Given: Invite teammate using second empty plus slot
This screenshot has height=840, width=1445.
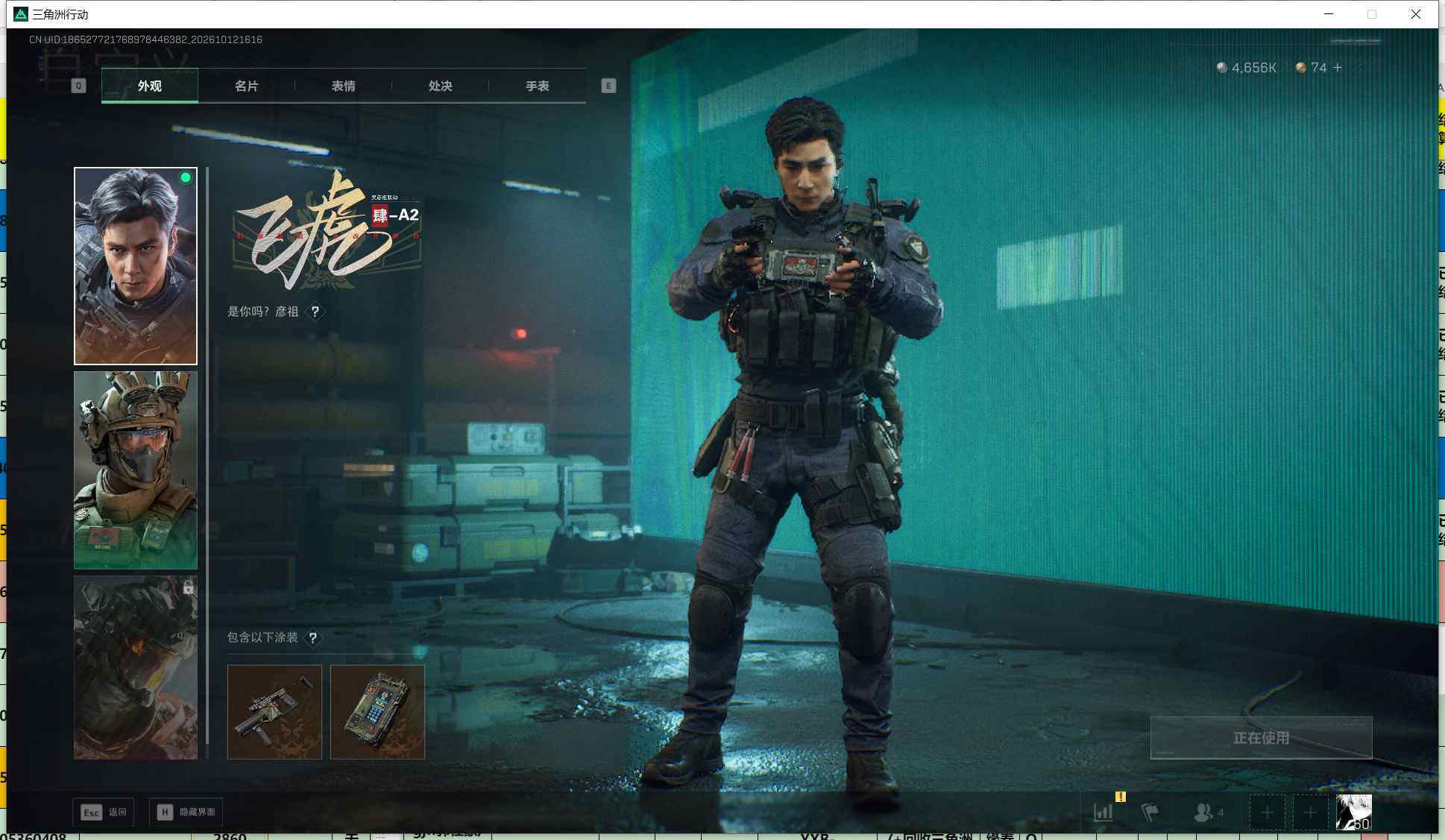Looking at the screenshot, I should (1310, 812).
